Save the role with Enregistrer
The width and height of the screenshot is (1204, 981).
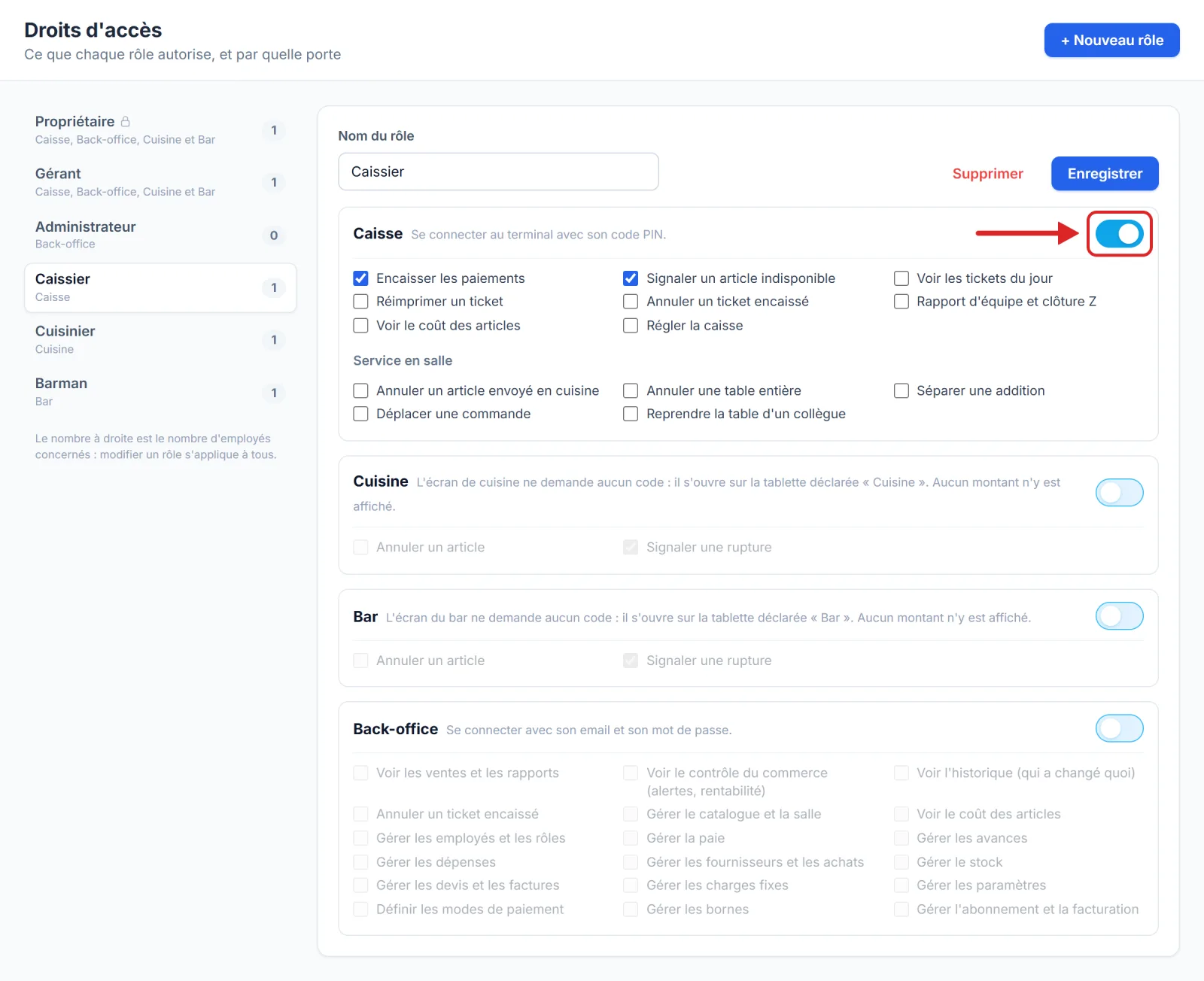pyautogui.click(x=1105, y=174)
